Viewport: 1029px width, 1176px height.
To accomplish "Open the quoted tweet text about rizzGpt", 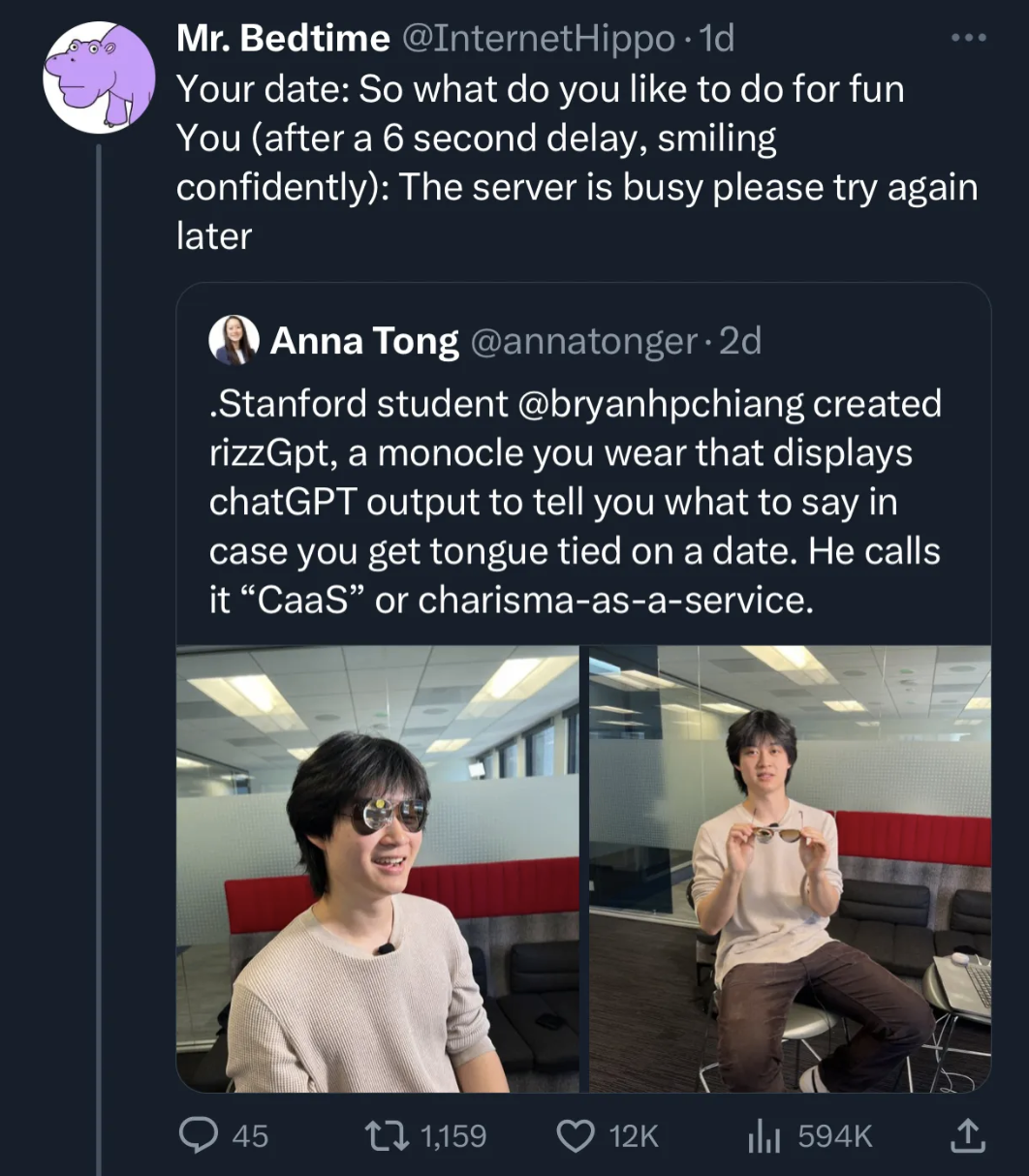I will click(576, 502).
